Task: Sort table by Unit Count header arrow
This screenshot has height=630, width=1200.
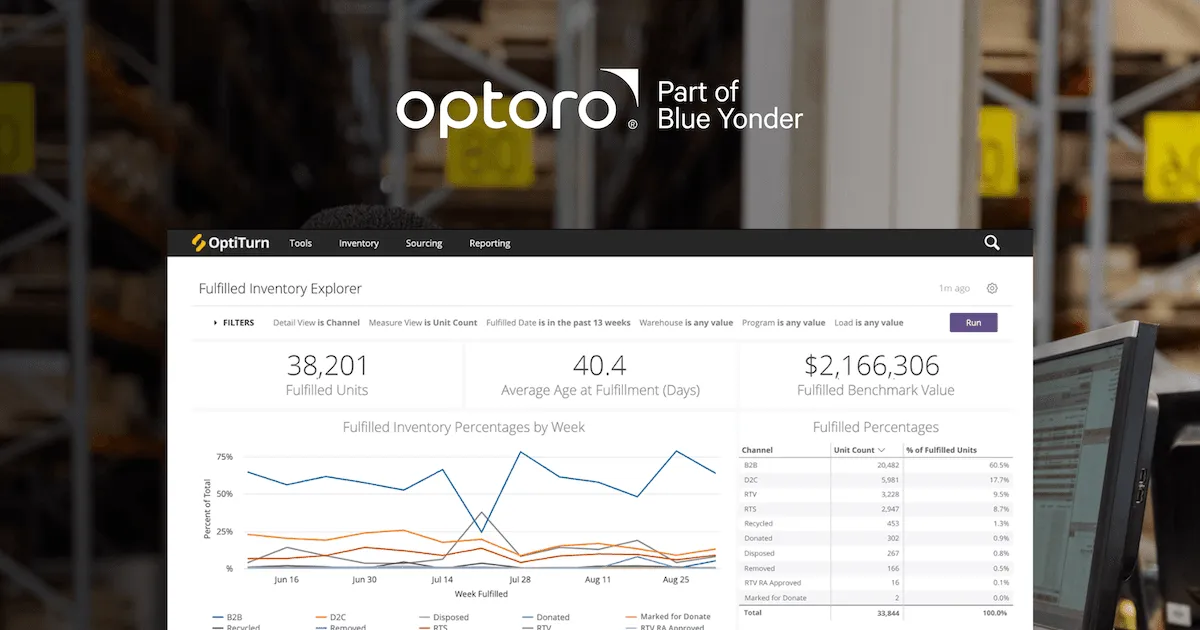Action: click(x=881, y=450)
